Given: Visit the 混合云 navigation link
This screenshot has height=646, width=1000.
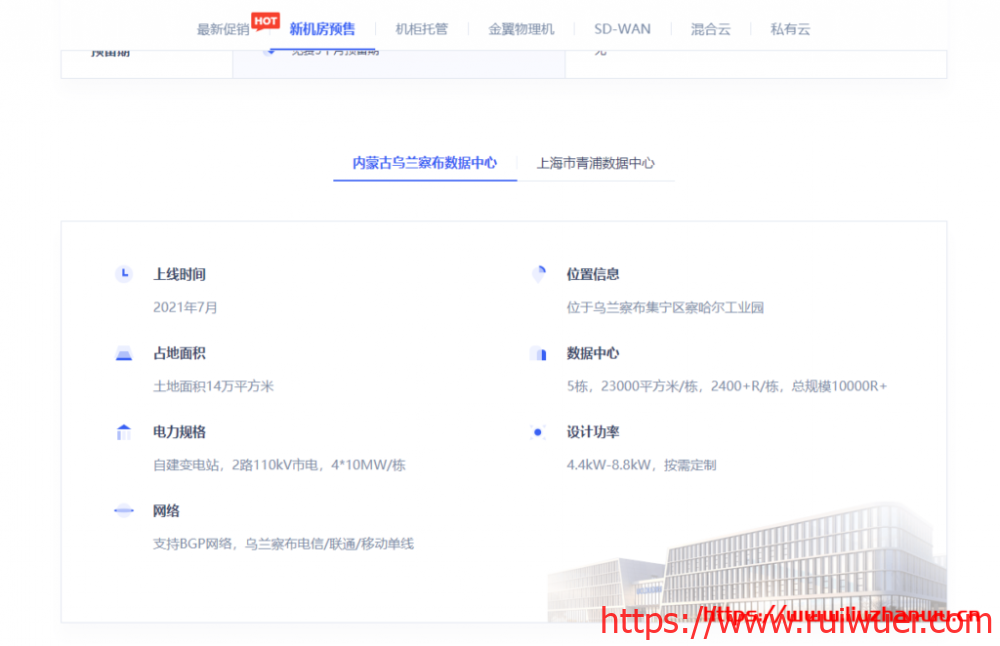Looking at the screenshot, I should pos(710,30).
